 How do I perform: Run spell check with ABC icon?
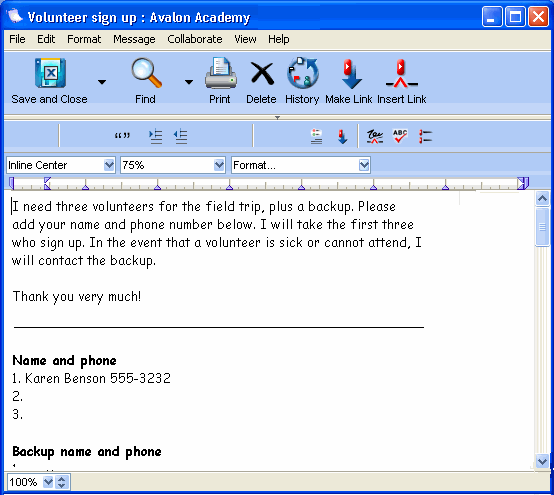point(400,136)
